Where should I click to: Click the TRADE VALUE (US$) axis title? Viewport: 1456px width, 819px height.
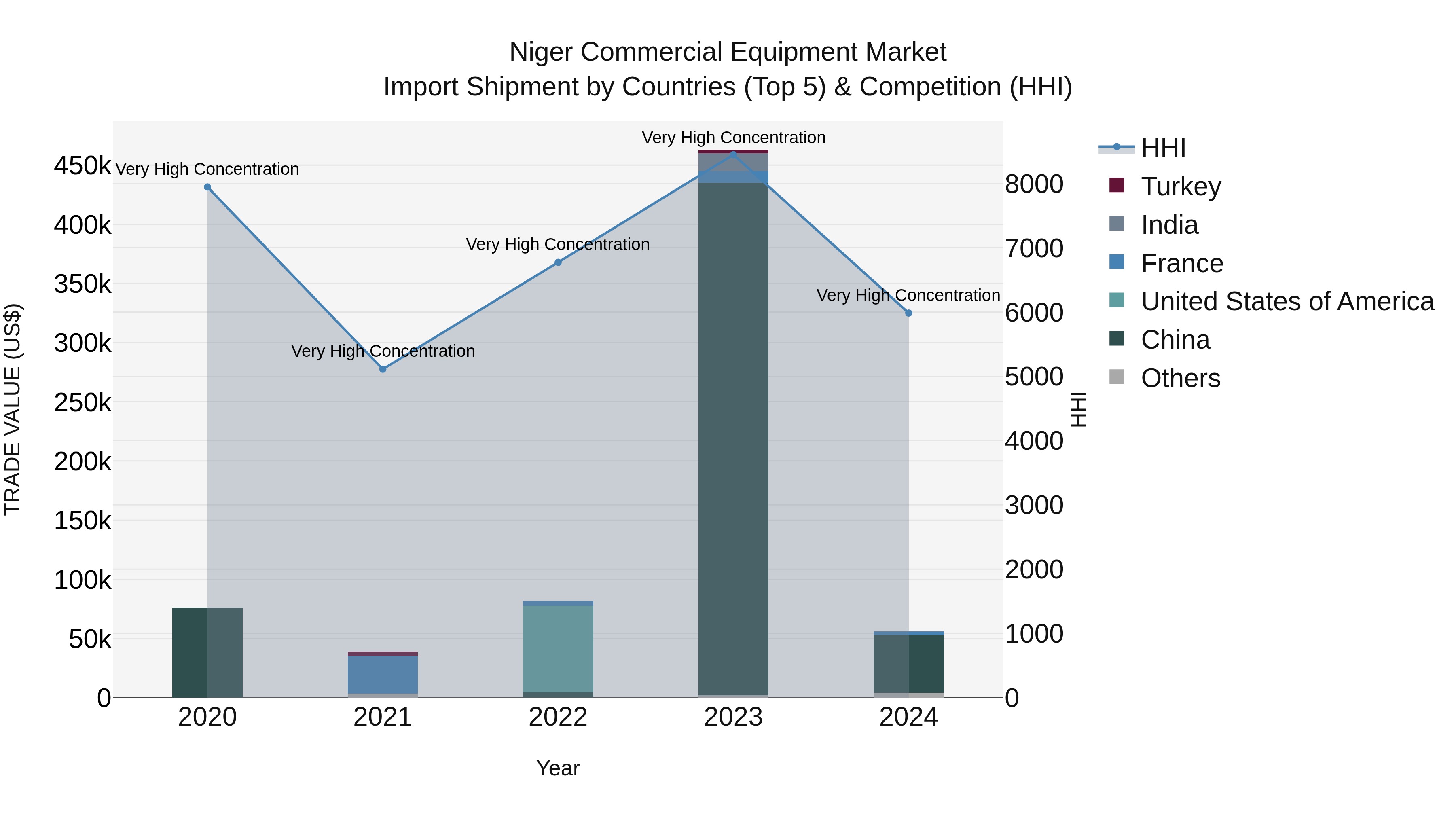[x=13, y=409]
